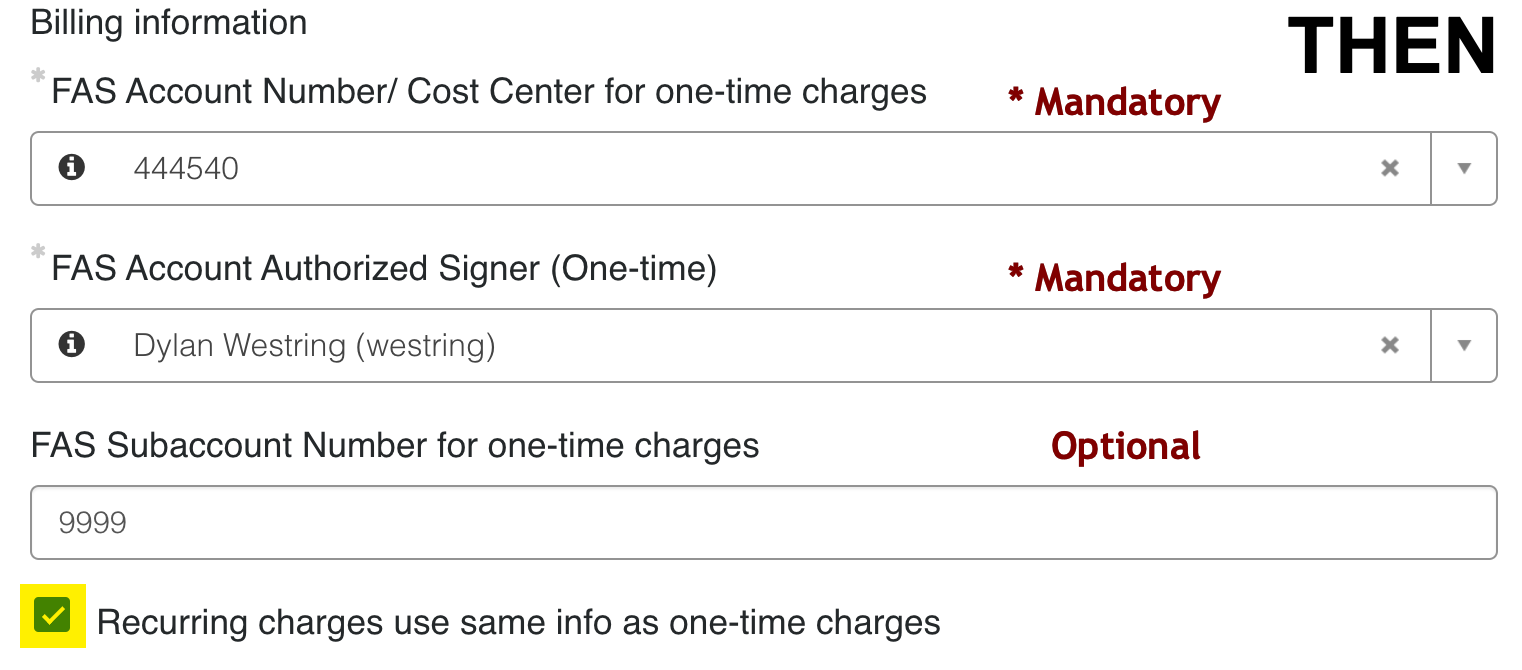Clear the Dylan Westring signer selection
Image resolution: width=1522 pixels, height=670 pixels.
tap(1390, 345)
